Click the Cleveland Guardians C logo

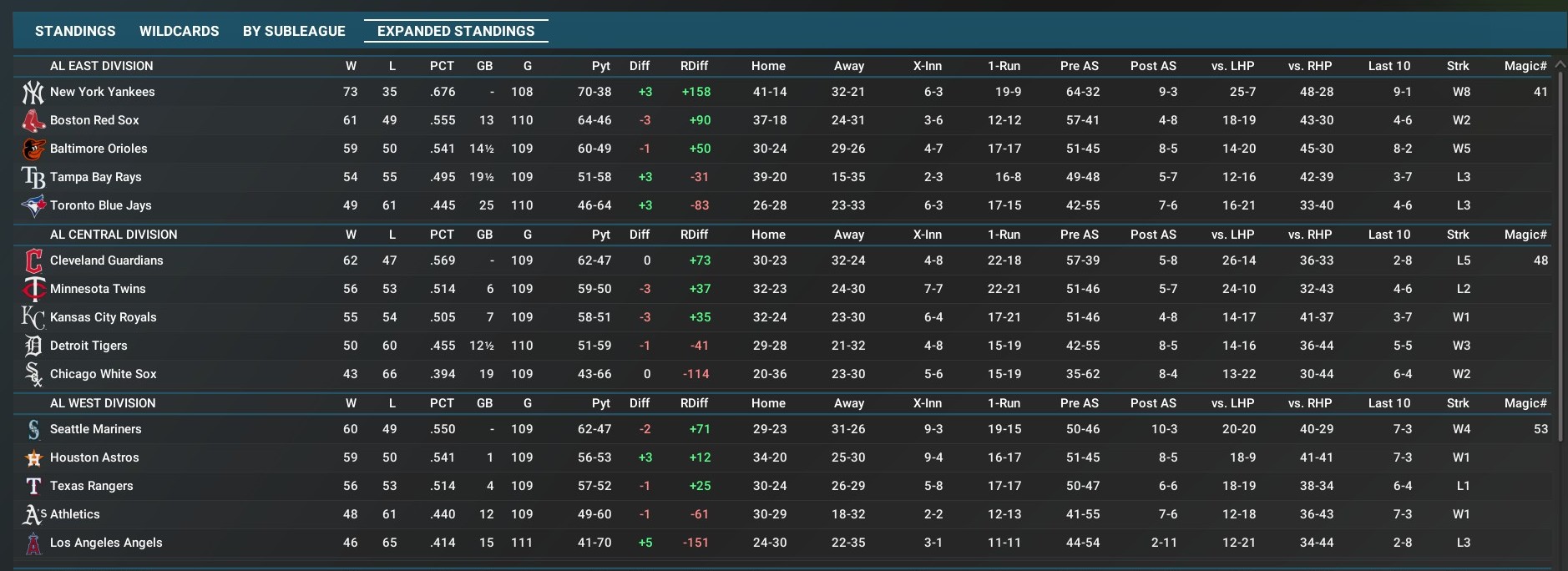[x=33, y=260]
